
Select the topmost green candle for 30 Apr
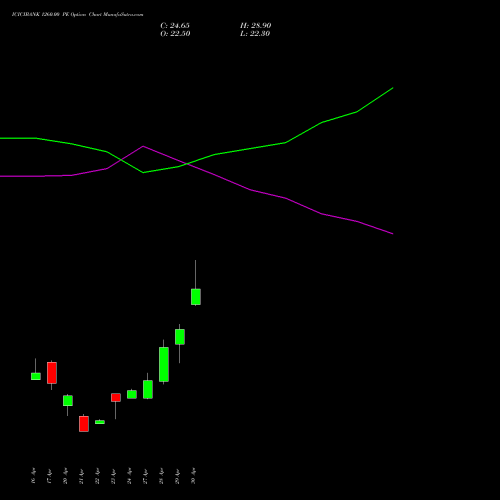[196, 297]
